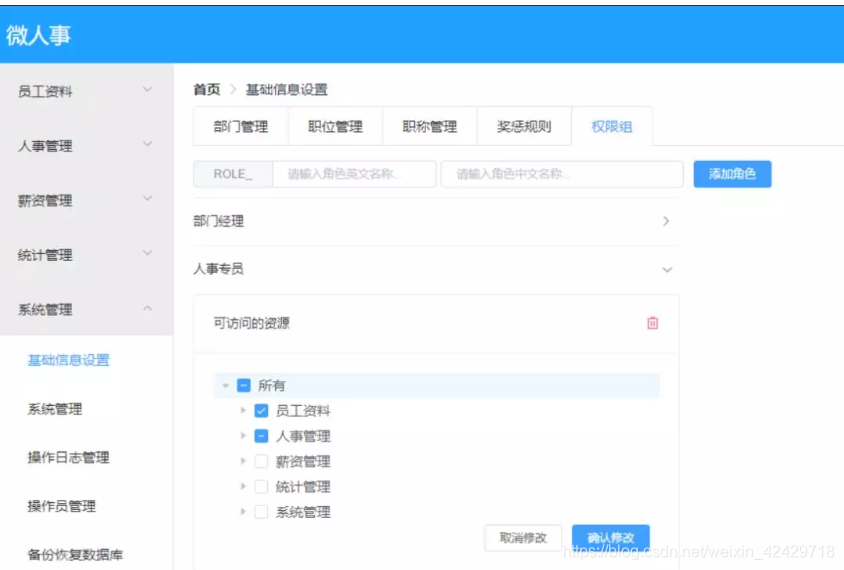Collapse the 所有 tree node arrow

tap(226, 385)
